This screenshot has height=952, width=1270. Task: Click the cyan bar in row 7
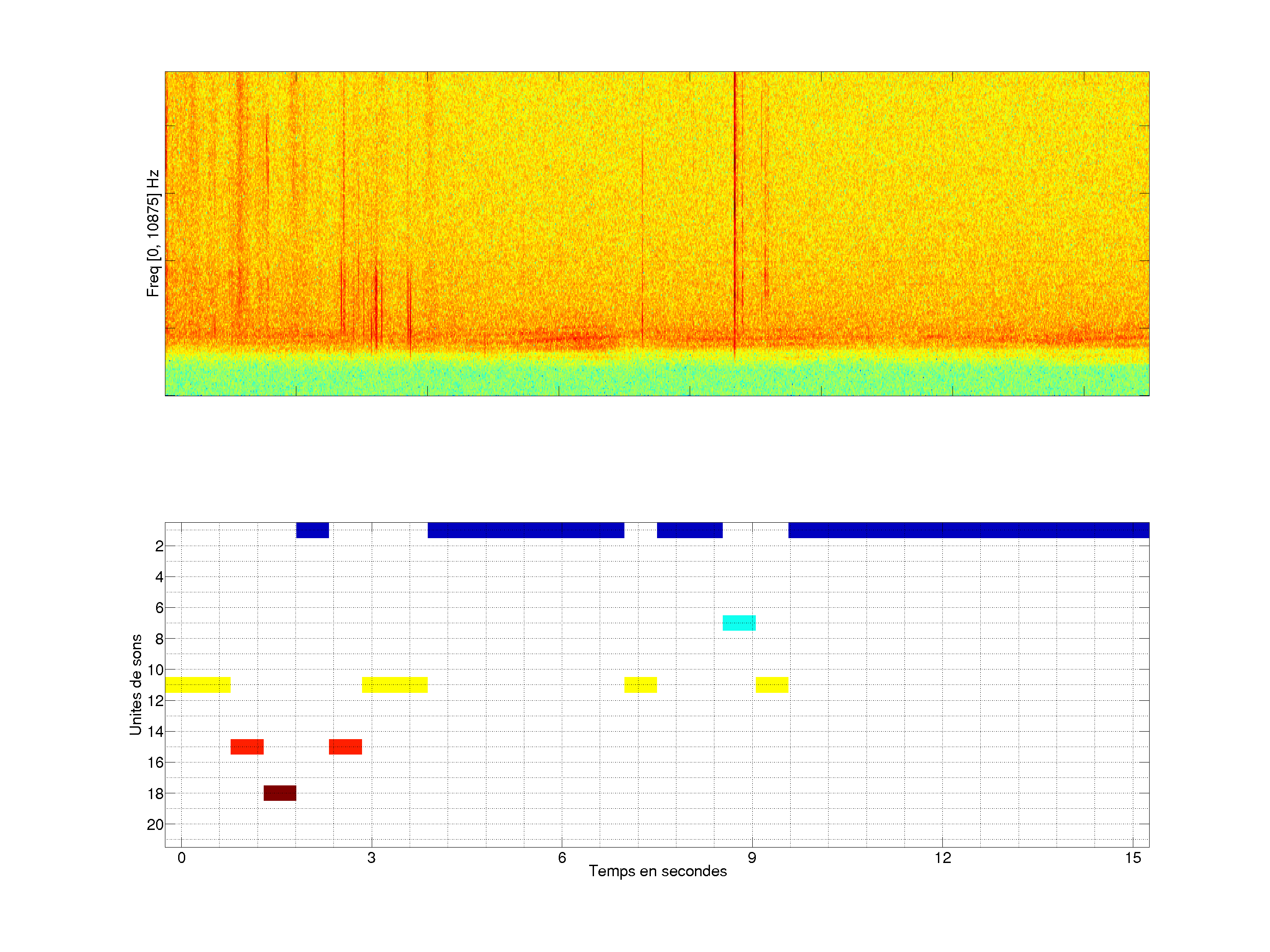pos(739,623)
